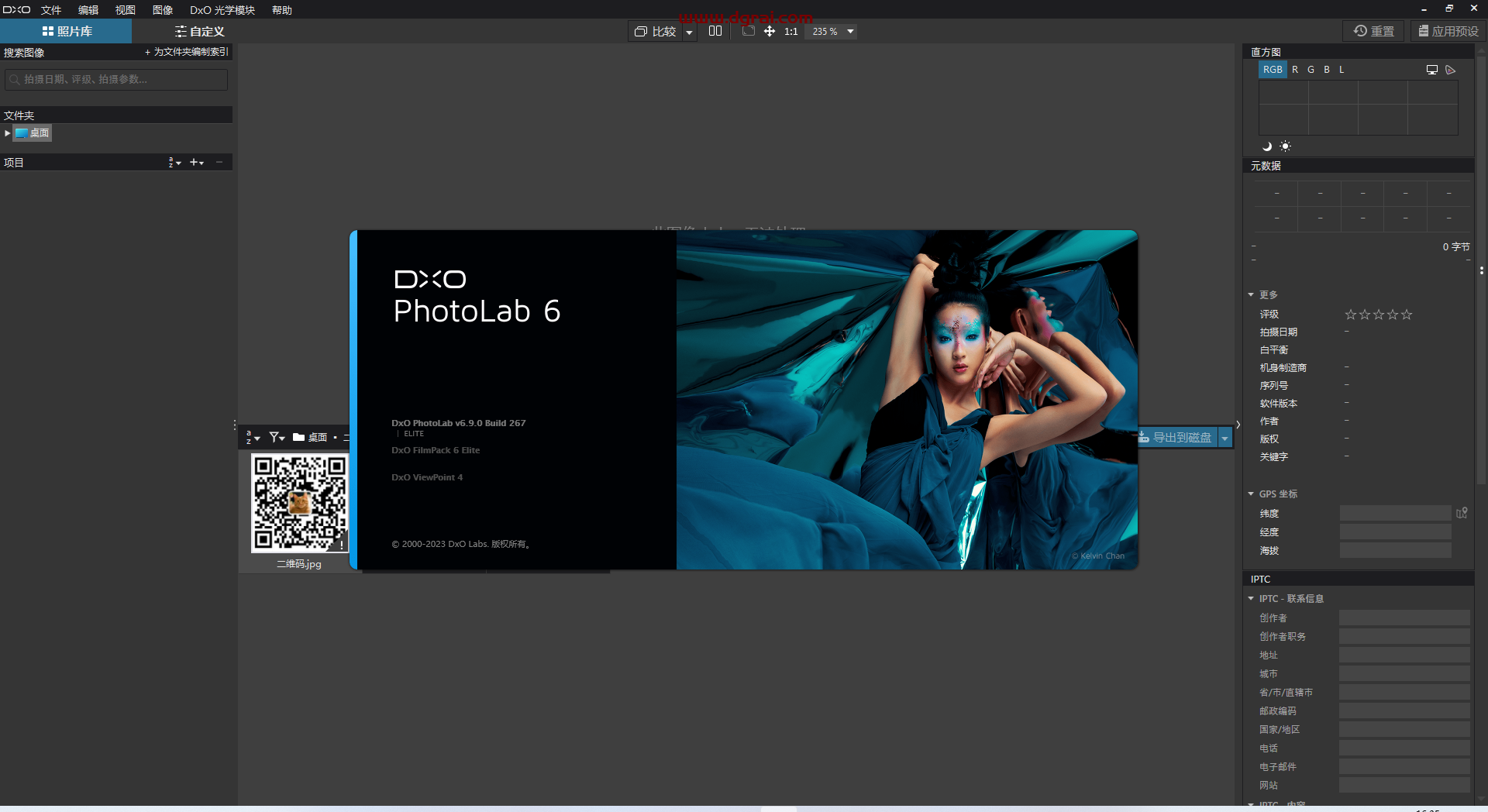
Task: Click the 应用预设 apply preset button
Action: point(1448,31)
